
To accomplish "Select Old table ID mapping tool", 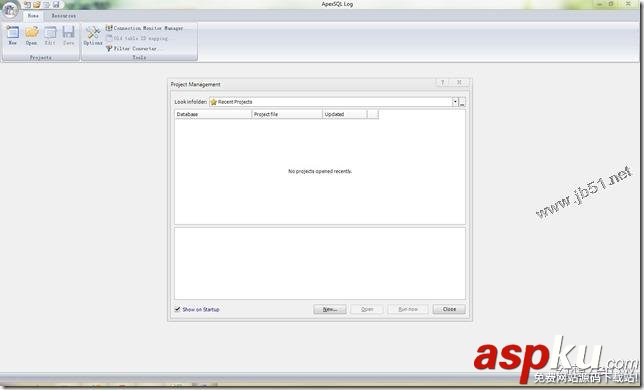I will click(137, 38).
